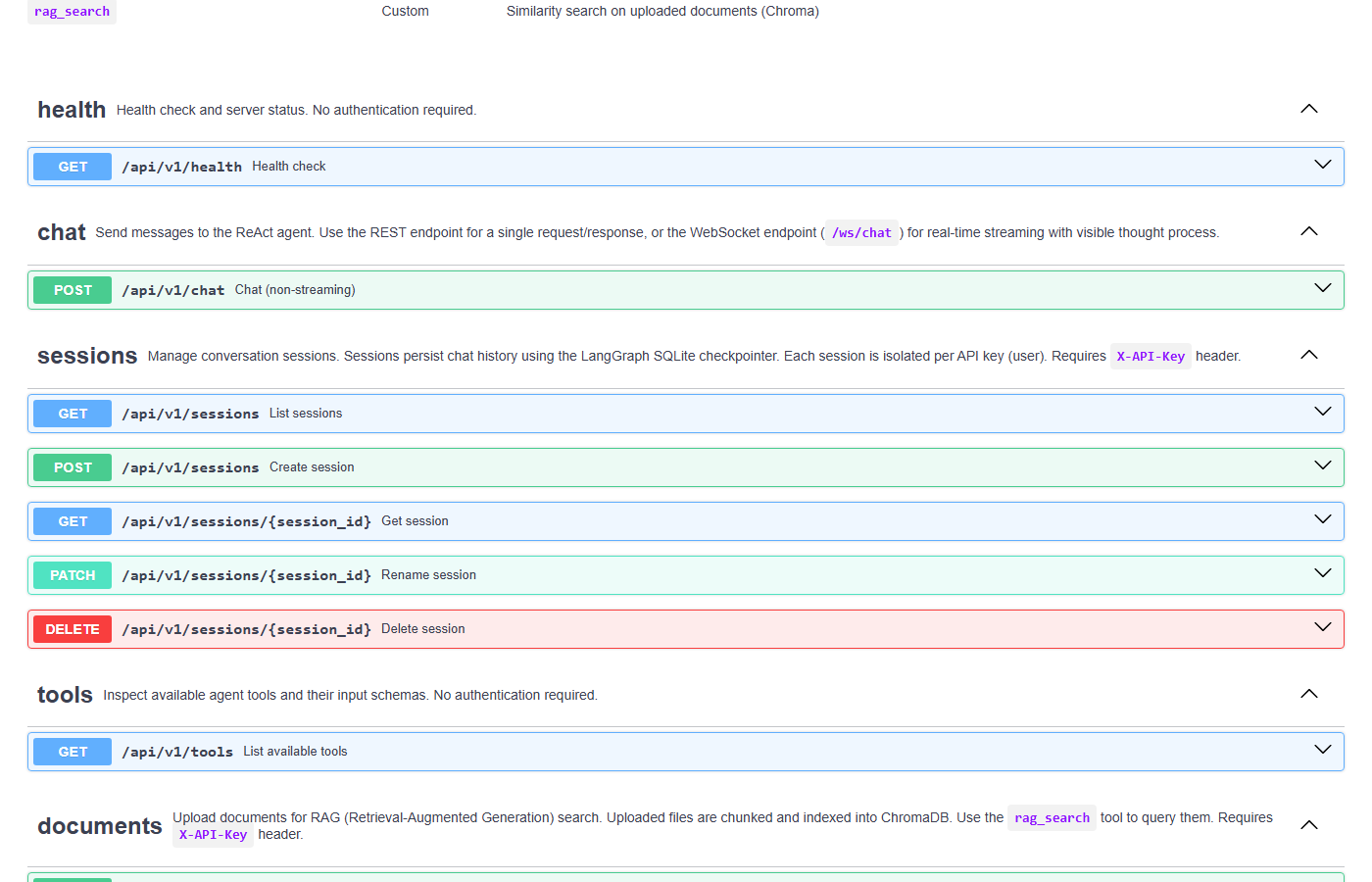Open the sessions tag heading
This screenshot has width=1372, height=882.
87,356
